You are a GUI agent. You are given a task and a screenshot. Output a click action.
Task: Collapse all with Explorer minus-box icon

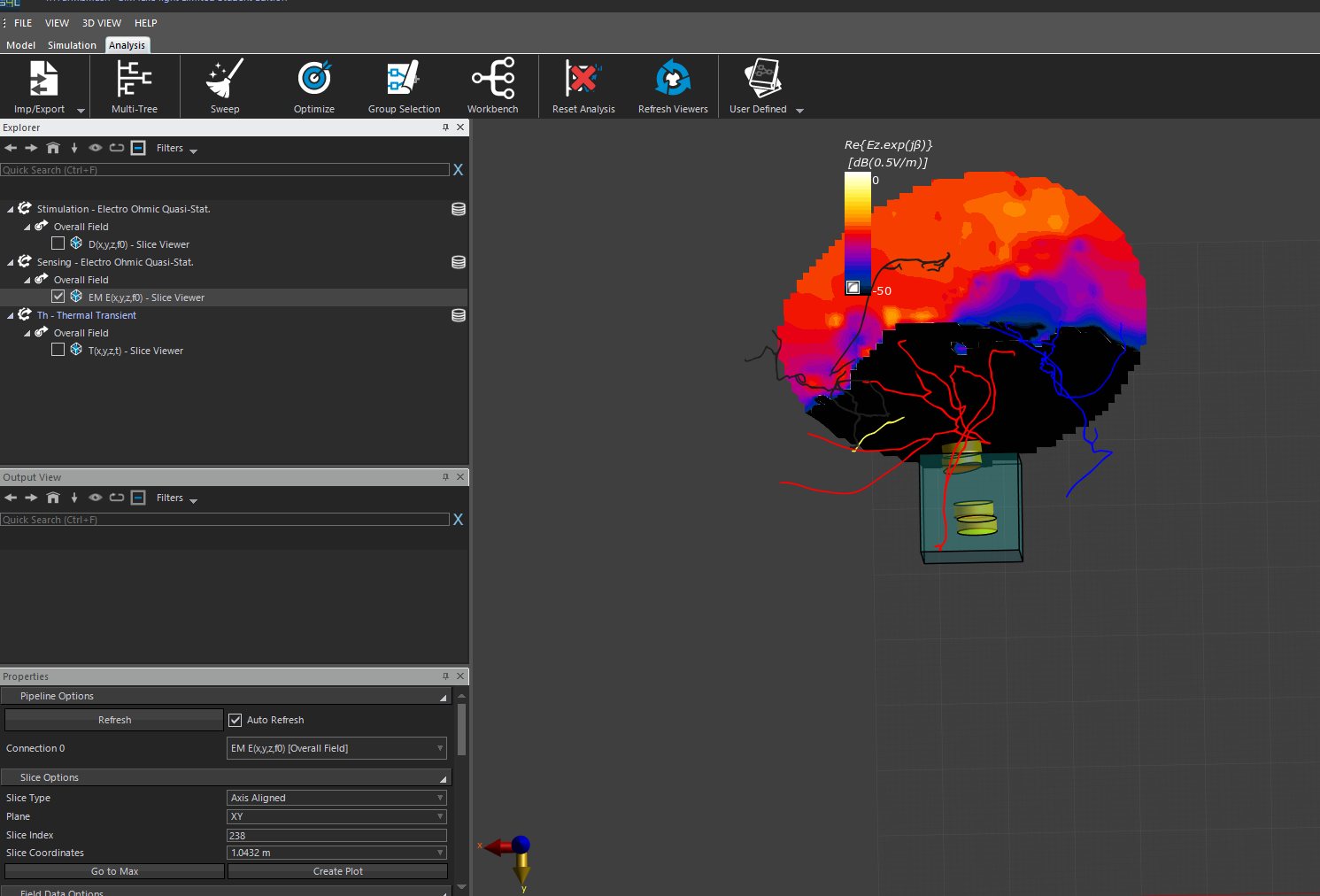[138, 148]
